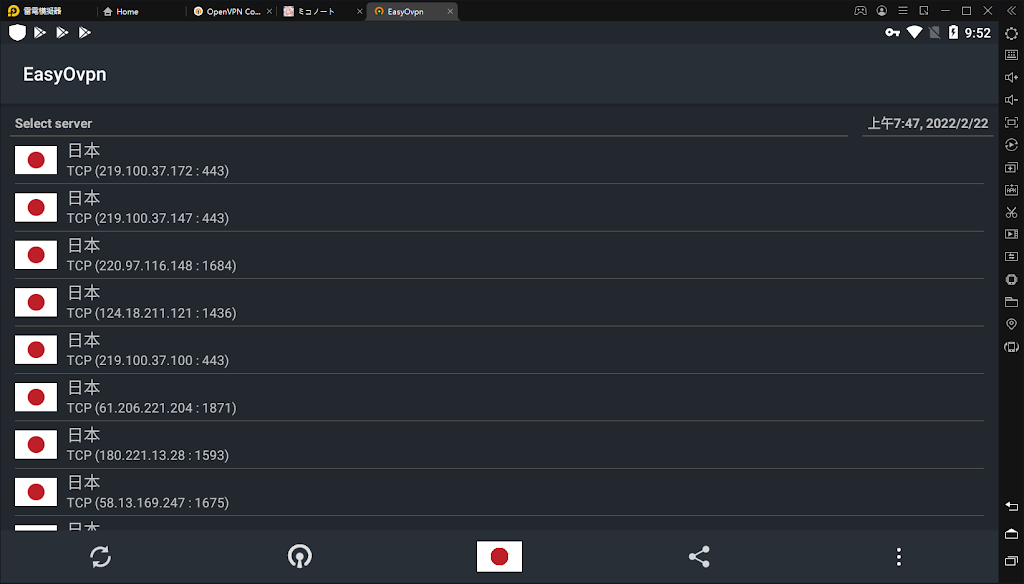1024x584 pixels.
Task: Click the 'Select server' heading
Action: pyautogui.click(x=54, y=123)
